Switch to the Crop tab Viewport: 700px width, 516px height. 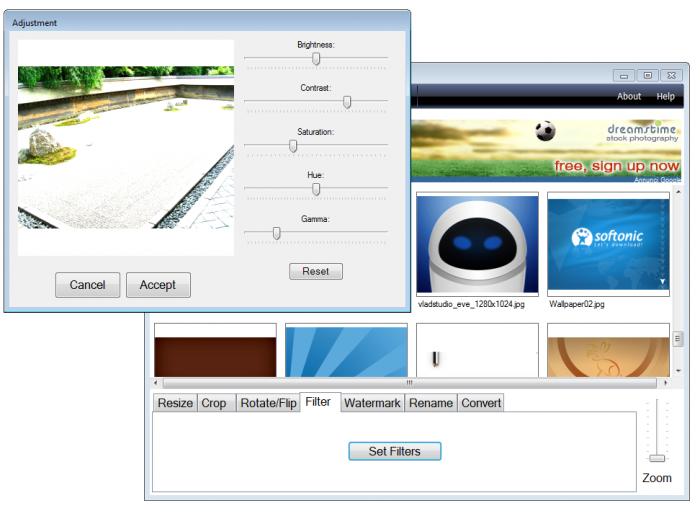(x=214, y=403)
